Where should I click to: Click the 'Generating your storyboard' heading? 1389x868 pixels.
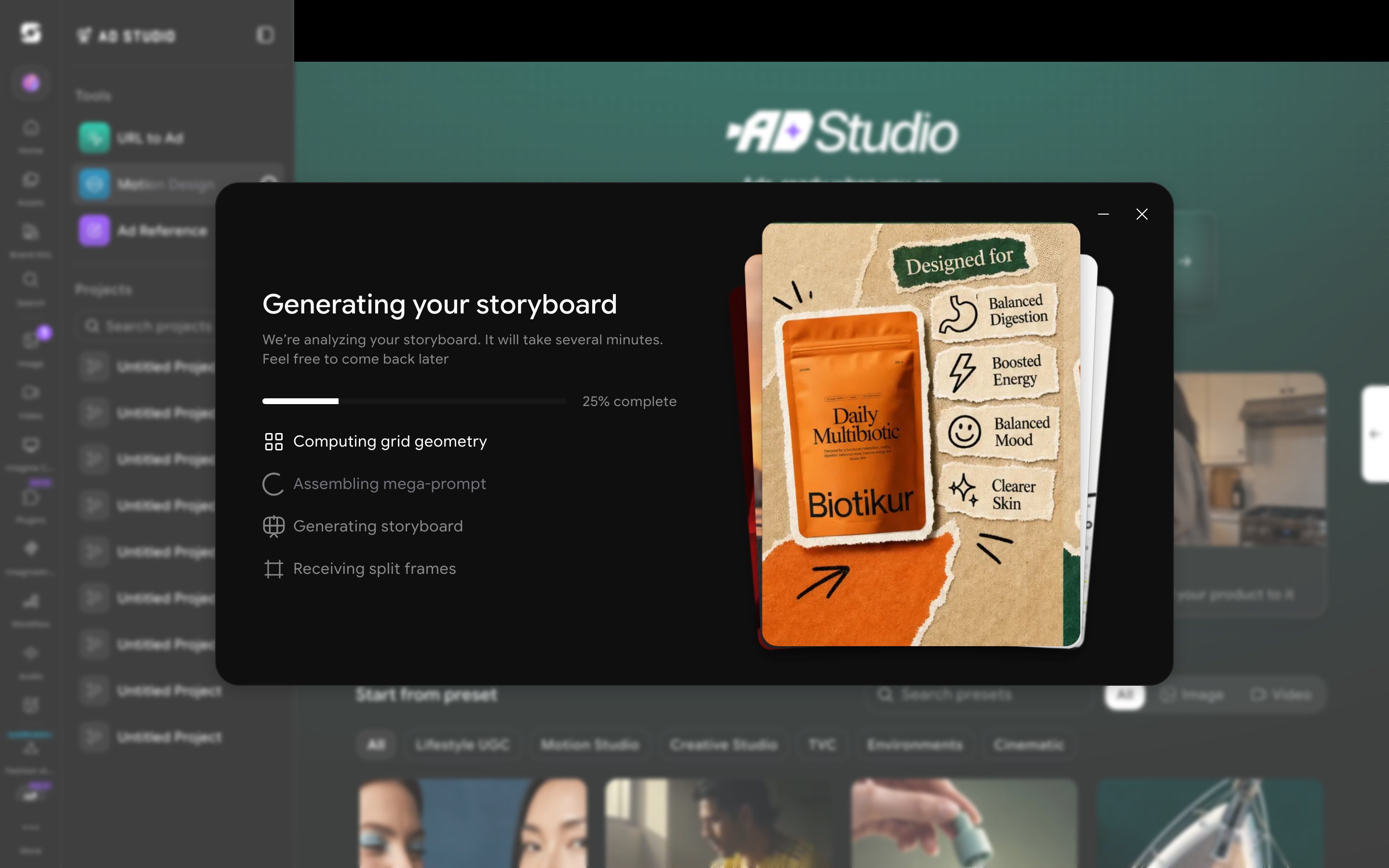point(440,304)
